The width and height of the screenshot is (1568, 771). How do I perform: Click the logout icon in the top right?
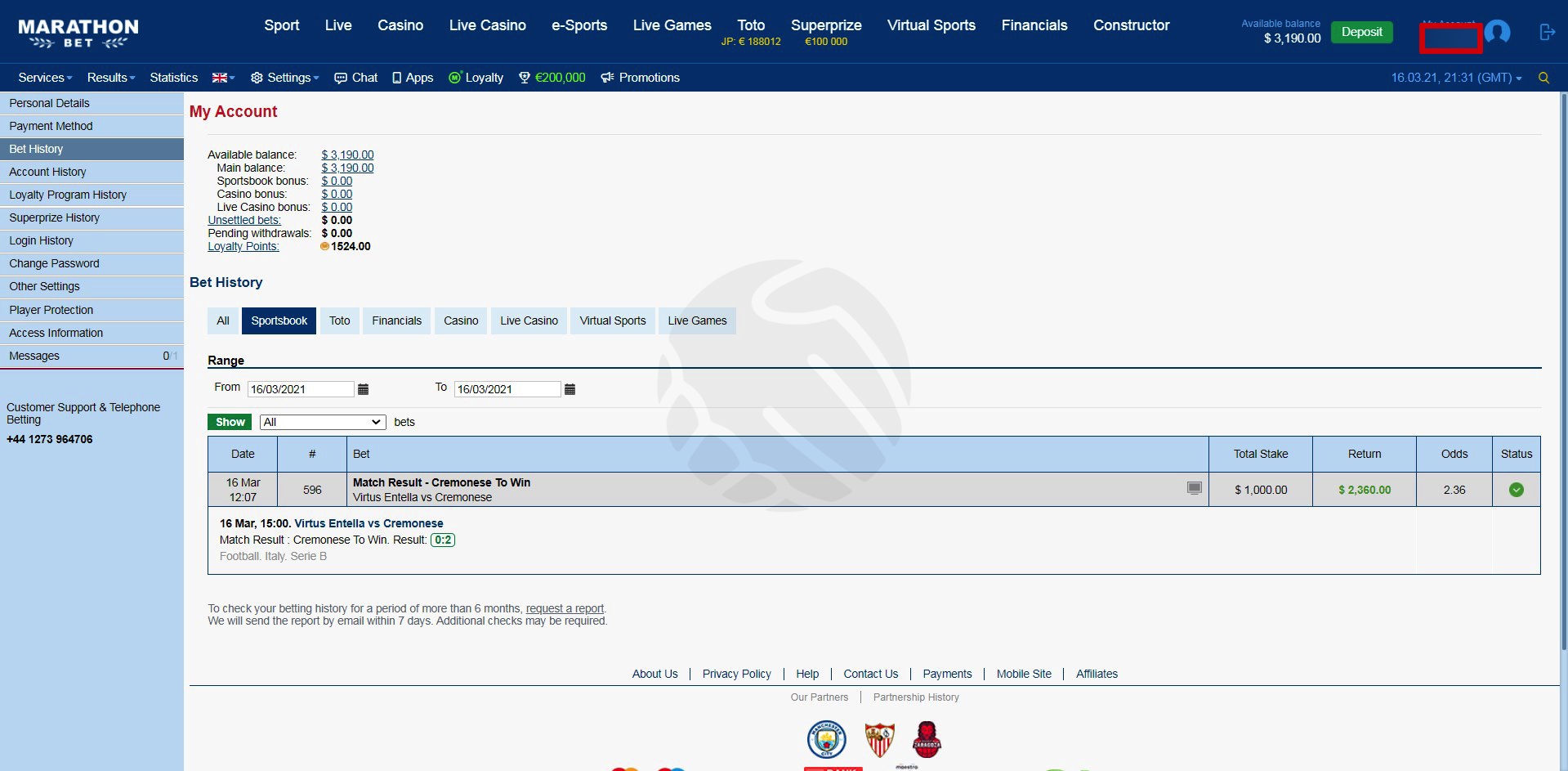point(1547,32)
